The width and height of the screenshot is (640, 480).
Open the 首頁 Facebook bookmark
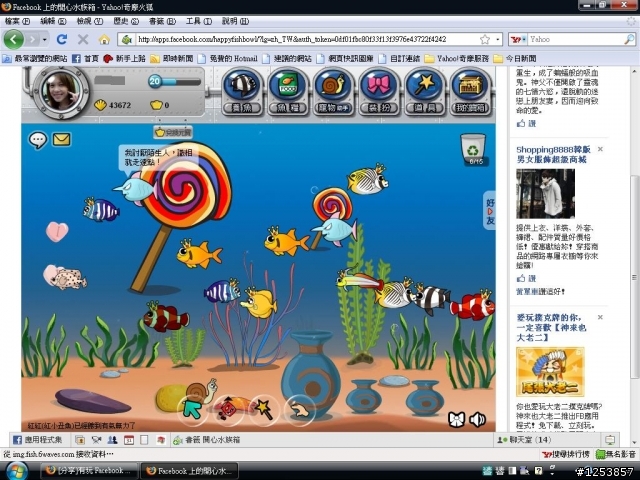[x=86, y=59]
